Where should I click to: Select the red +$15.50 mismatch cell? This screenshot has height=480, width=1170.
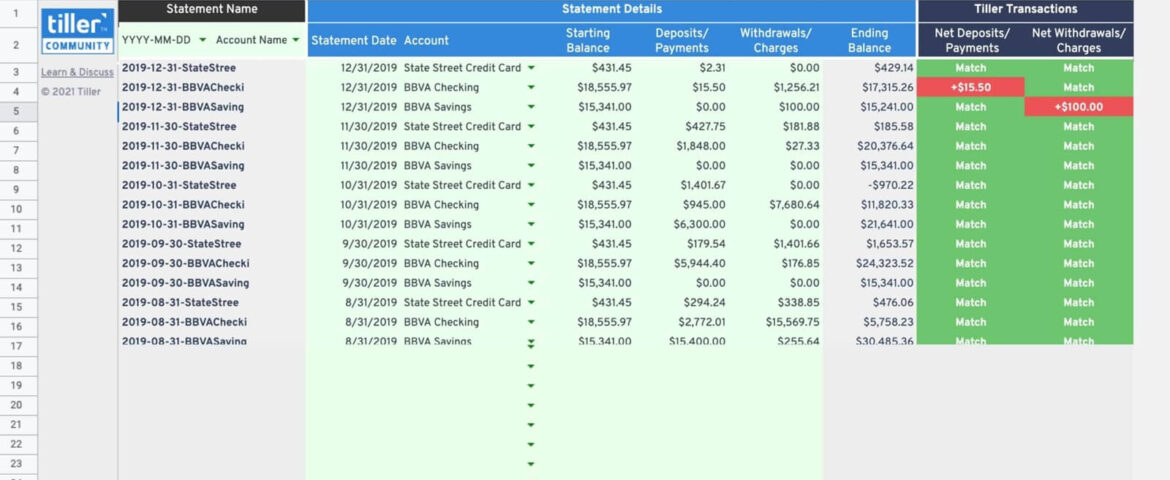point(971,87)
